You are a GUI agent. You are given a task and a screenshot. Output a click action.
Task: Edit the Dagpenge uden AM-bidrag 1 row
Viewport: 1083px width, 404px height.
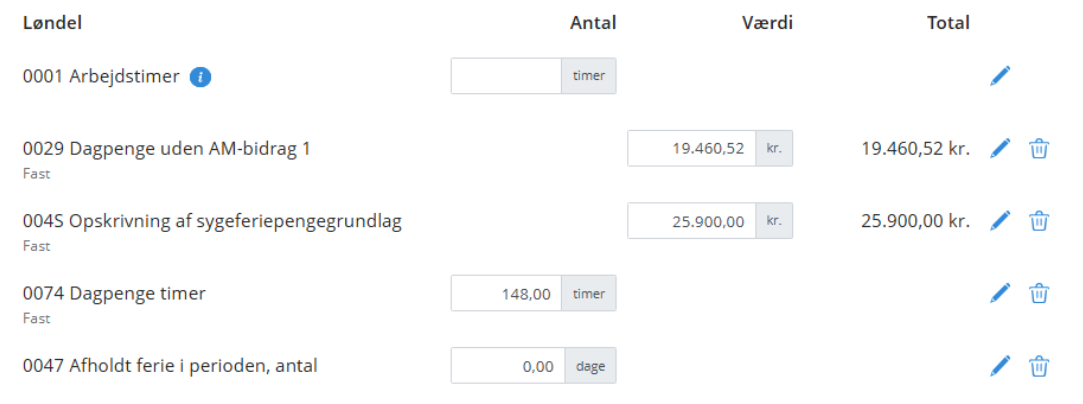1000,149
